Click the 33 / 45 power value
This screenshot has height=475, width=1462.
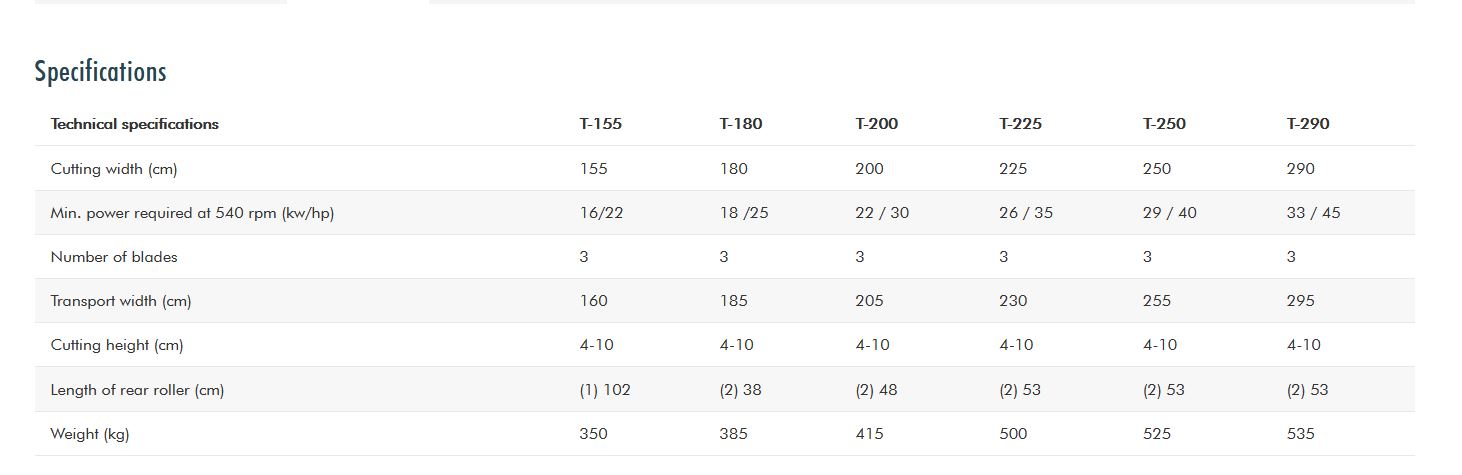(1315, 213)
